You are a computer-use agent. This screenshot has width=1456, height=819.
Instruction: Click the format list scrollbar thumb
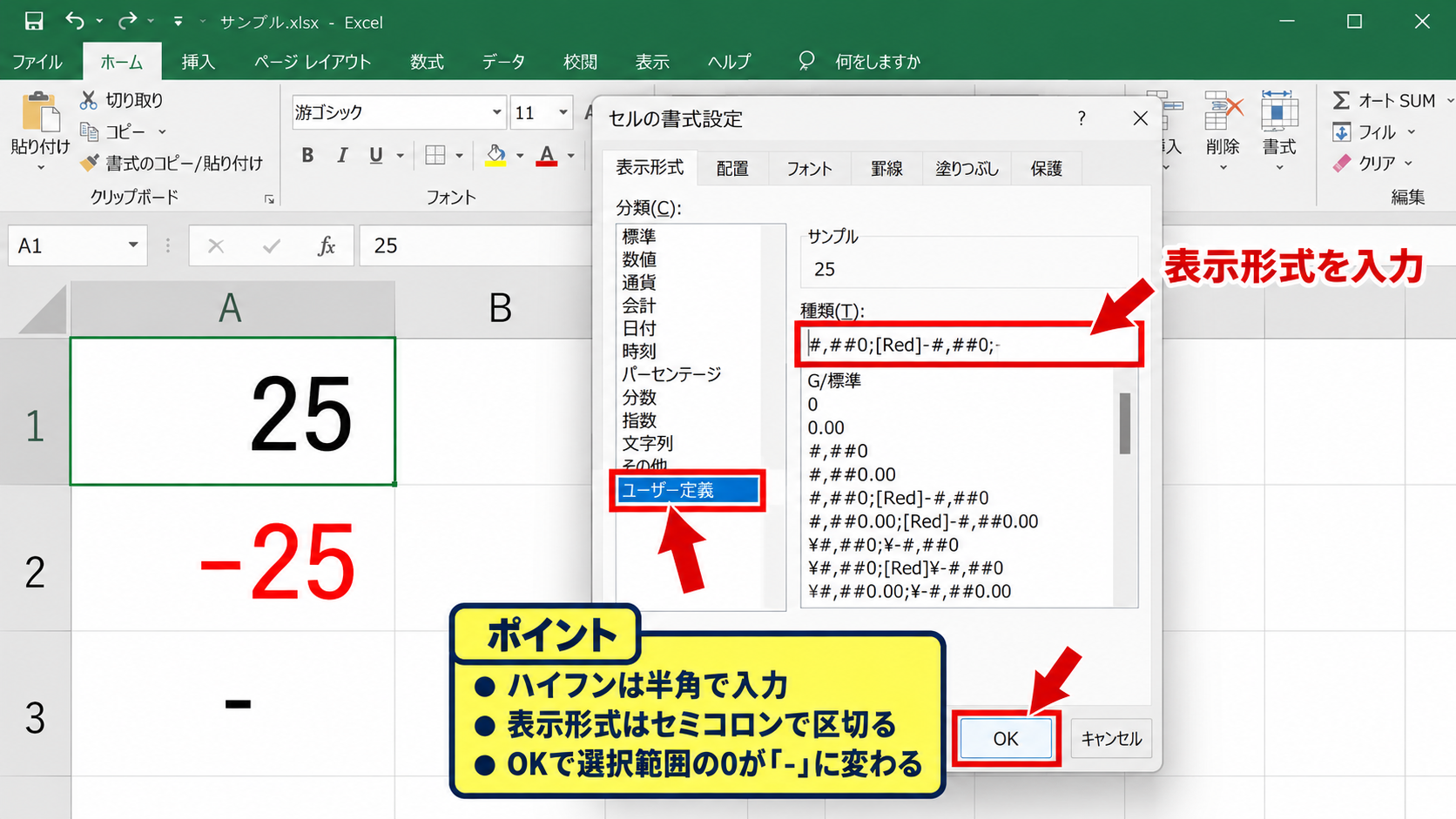[1124, 423]
